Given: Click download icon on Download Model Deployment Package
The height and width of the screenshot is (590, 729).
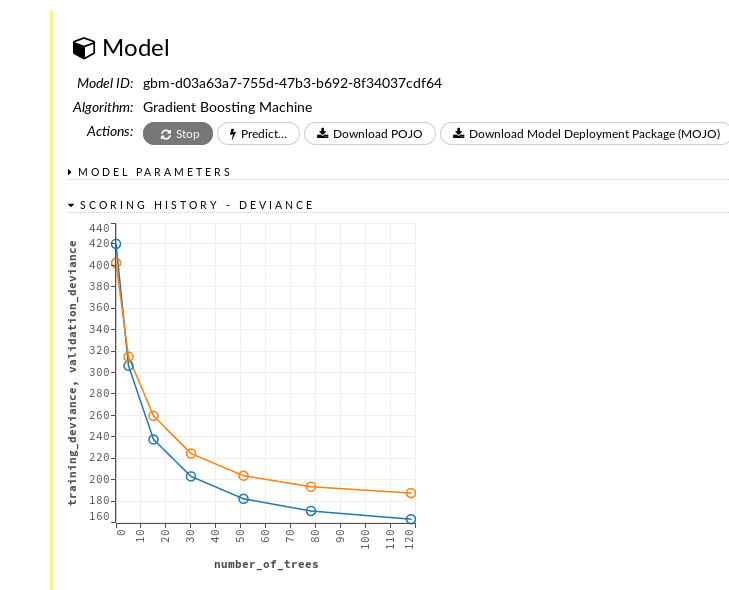Looking at the screenshot, I should pyautogui.click(x=458, y=134).
